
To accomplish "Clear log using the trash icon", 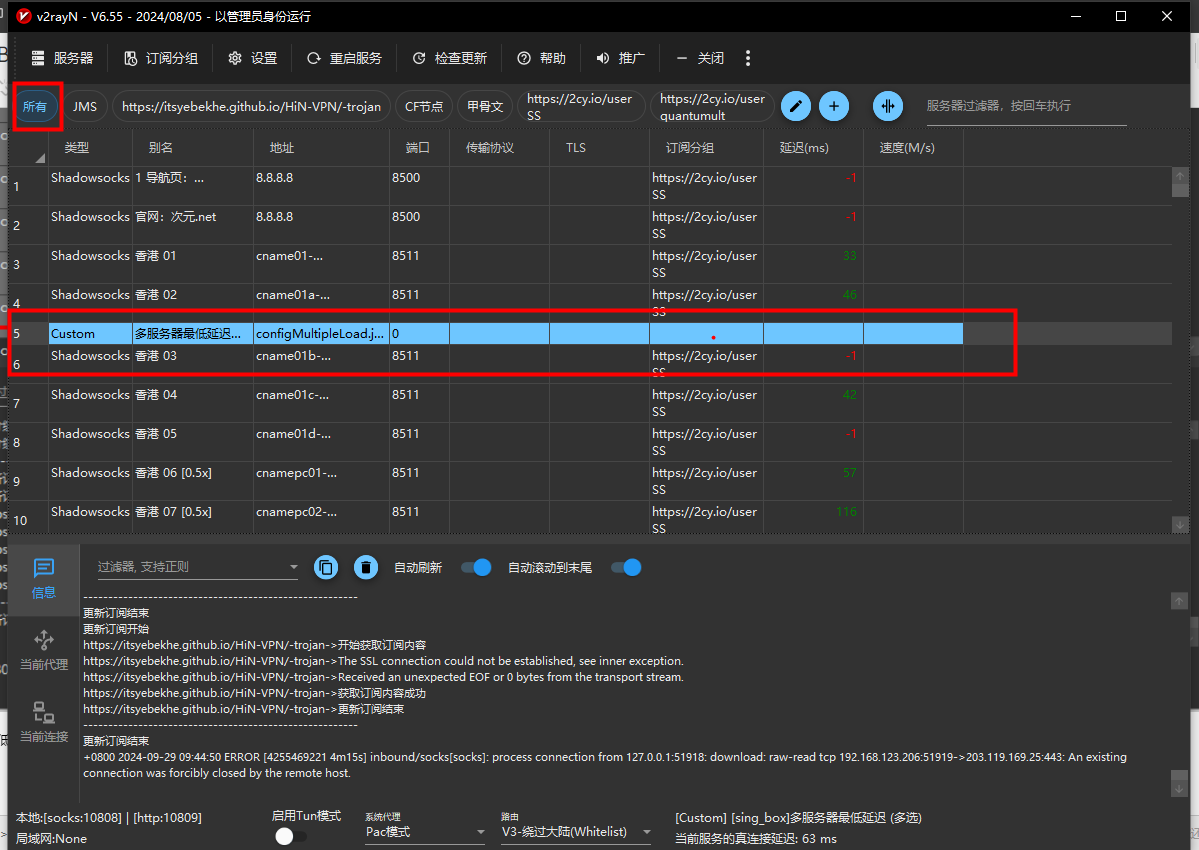I will [x=367, y=567].
